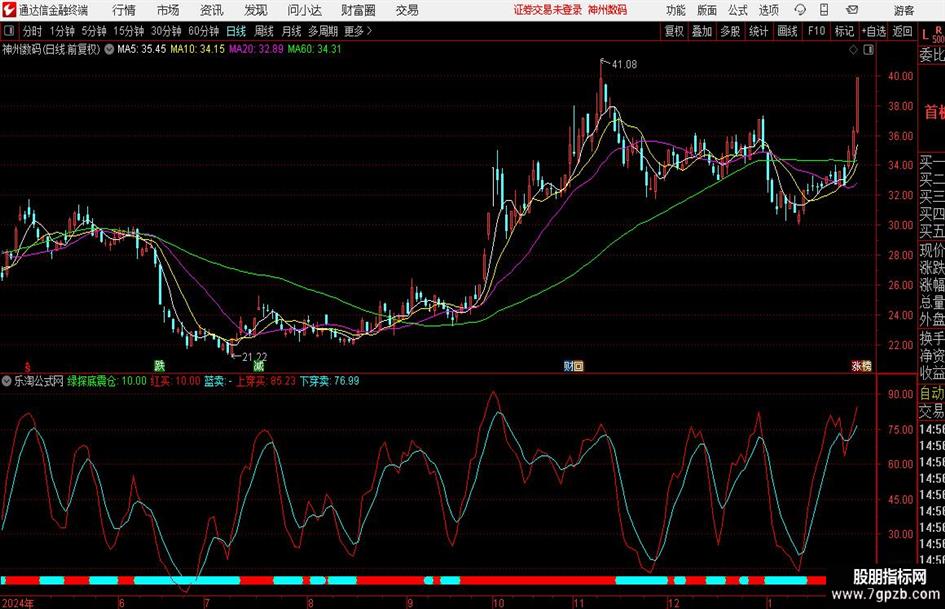945x609 pixels.
Task: Switch to the 5分钟 period tab
Action: [94, 31]
